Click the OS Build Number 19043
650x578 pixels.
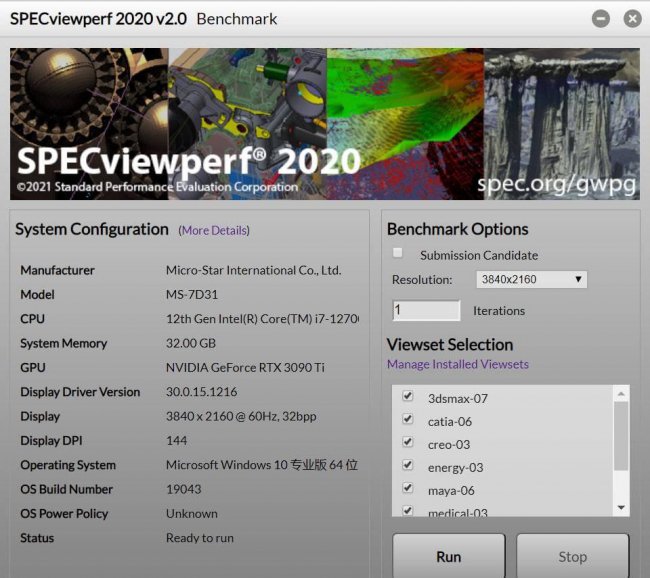(x=184, y=489)
